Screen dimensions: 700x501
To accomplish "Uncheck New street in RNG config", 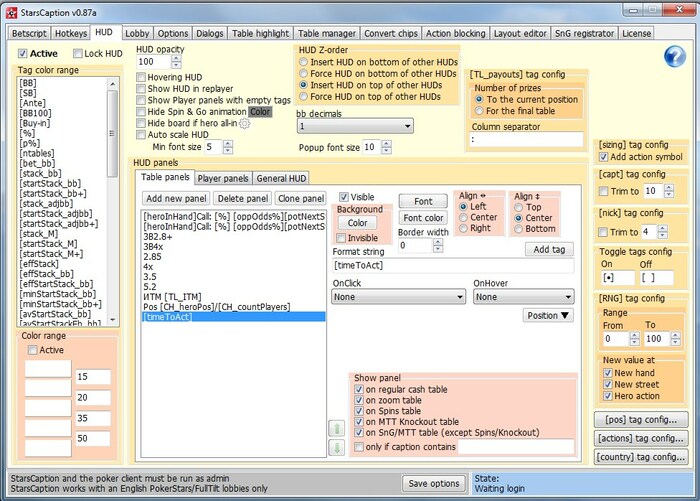I will (608, 384).
